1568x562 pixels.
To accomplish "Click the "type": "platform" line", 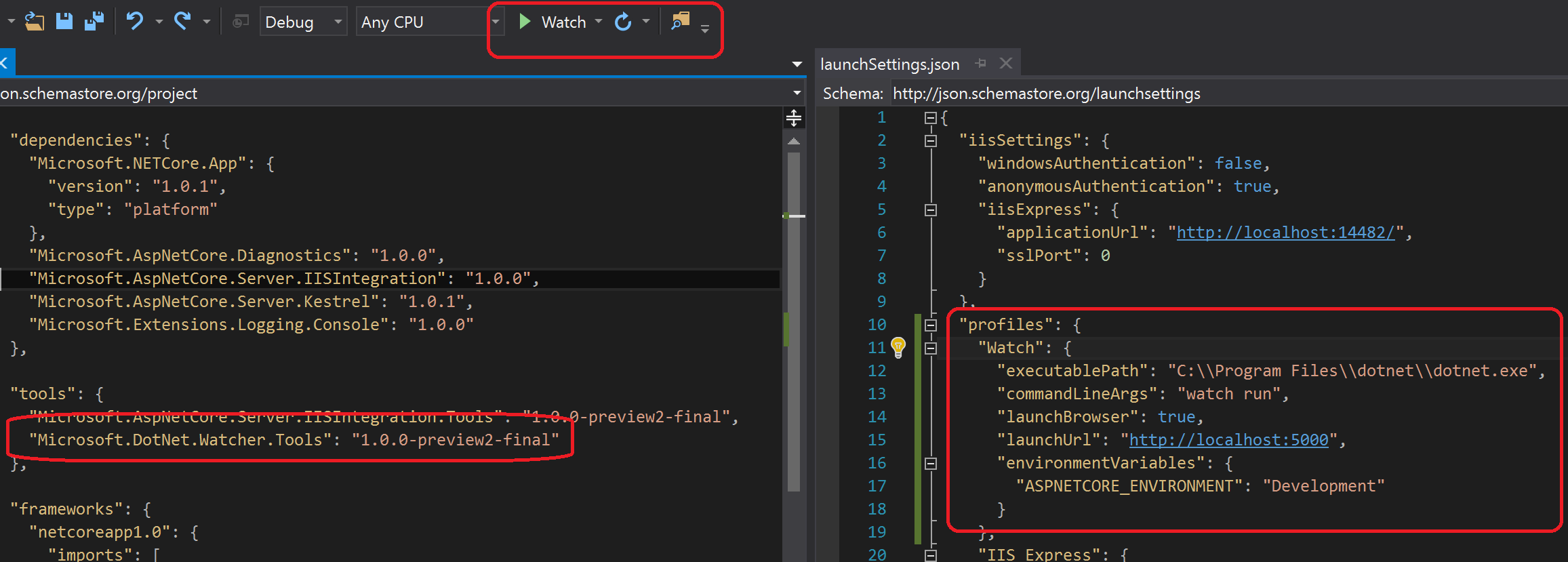I will click(132, 209).
